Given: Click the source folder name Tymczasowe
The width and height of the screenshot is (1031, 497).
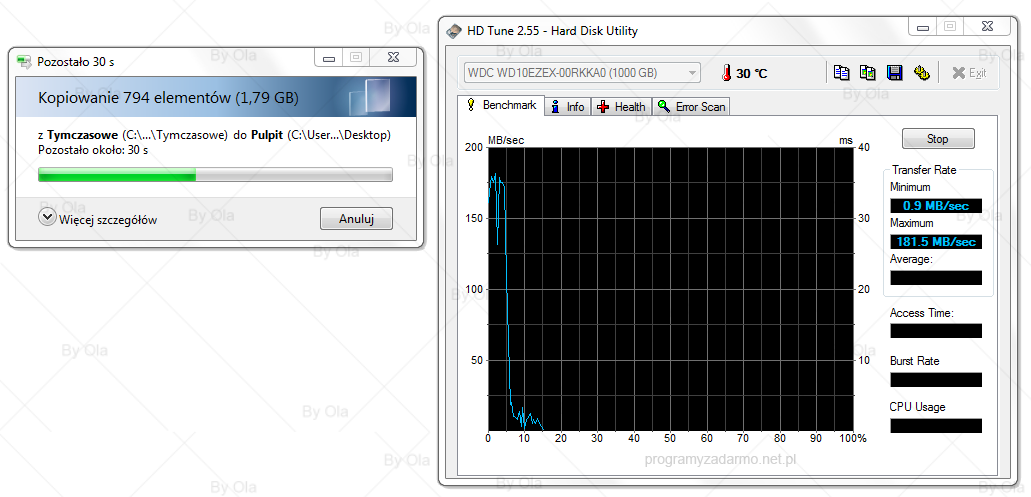Looking at the screenshot, I should [x=83, y=135].
